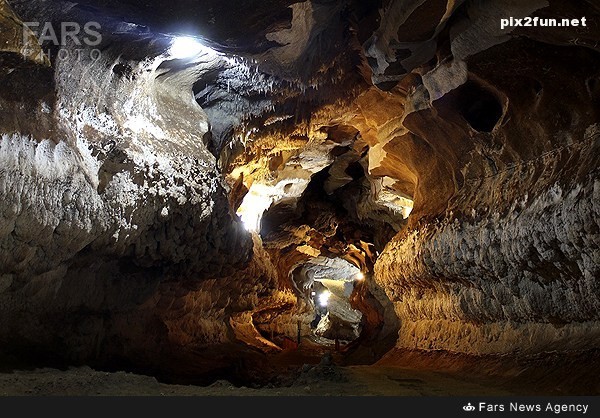
Task: Open the pix2fun.net watermark link
Action: [543, 21]
